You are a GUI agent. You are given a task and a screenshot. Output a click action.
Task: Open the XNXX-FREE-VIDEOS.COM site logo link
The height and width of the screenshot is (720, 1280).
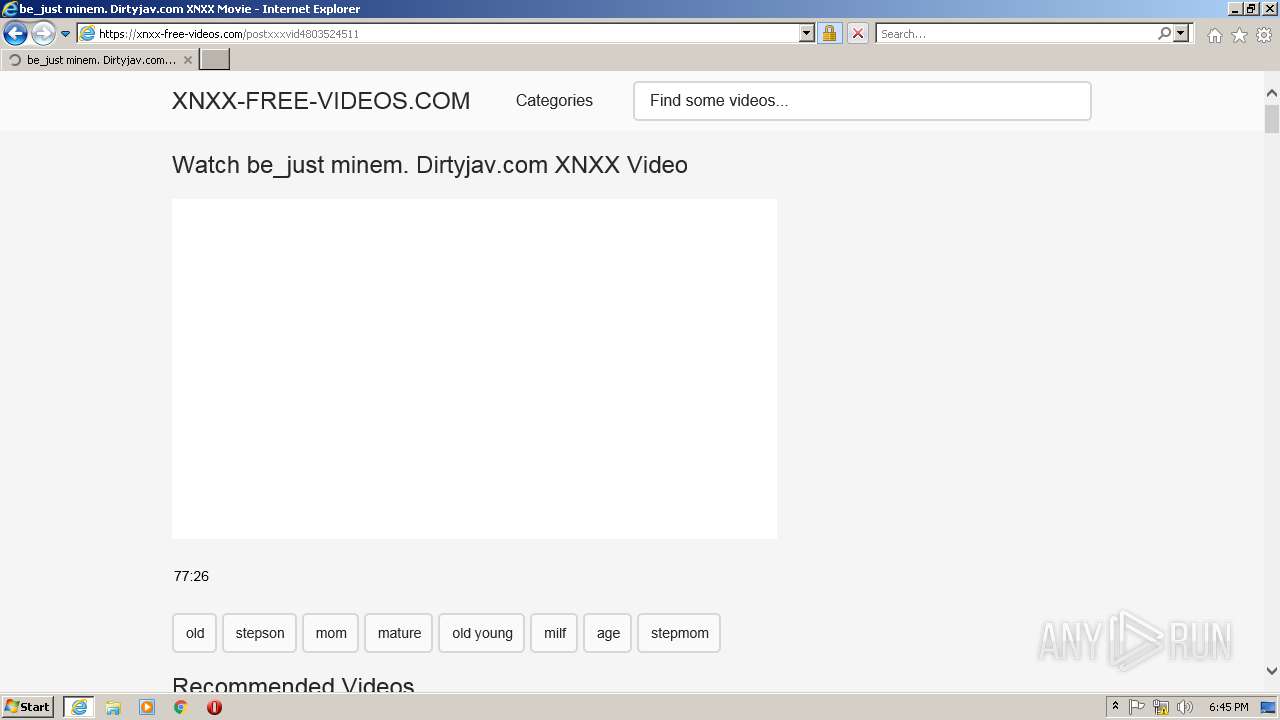point(321,101)
